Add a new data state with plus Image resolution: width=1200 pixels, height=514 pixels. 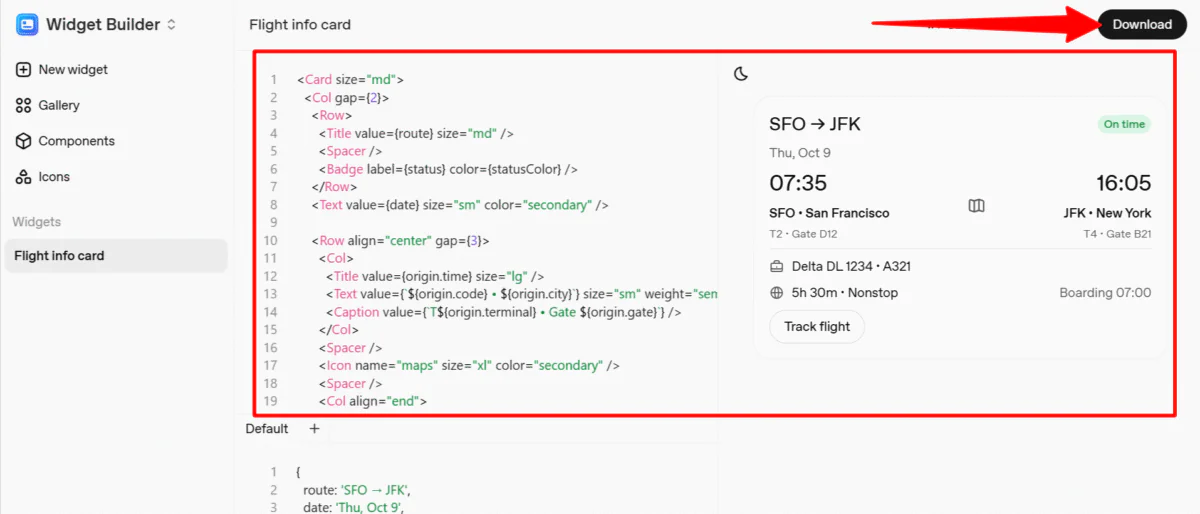(314, 429)
